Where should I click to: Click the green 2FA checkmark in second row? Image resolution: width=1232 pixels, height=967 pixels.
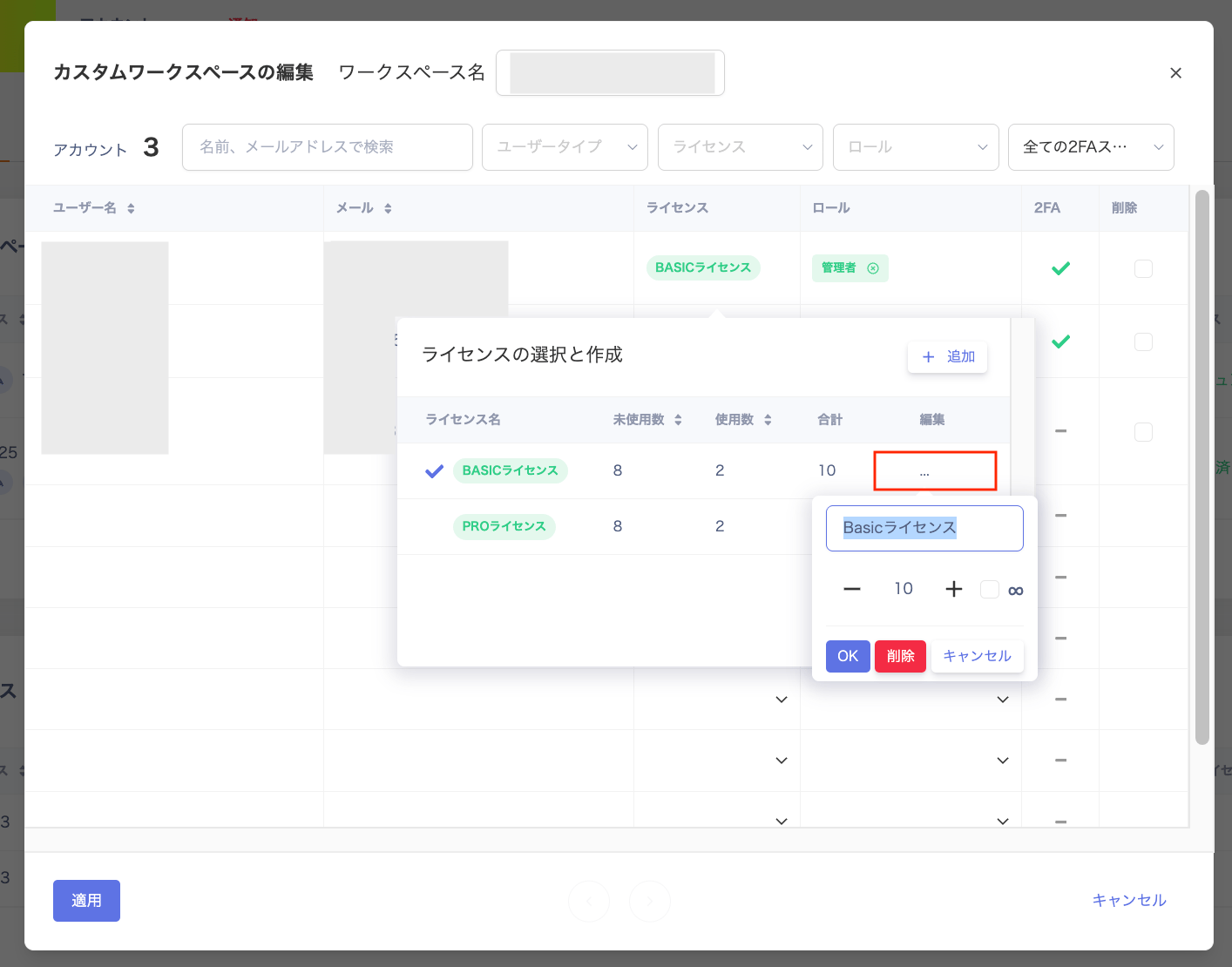point(1060,341)
